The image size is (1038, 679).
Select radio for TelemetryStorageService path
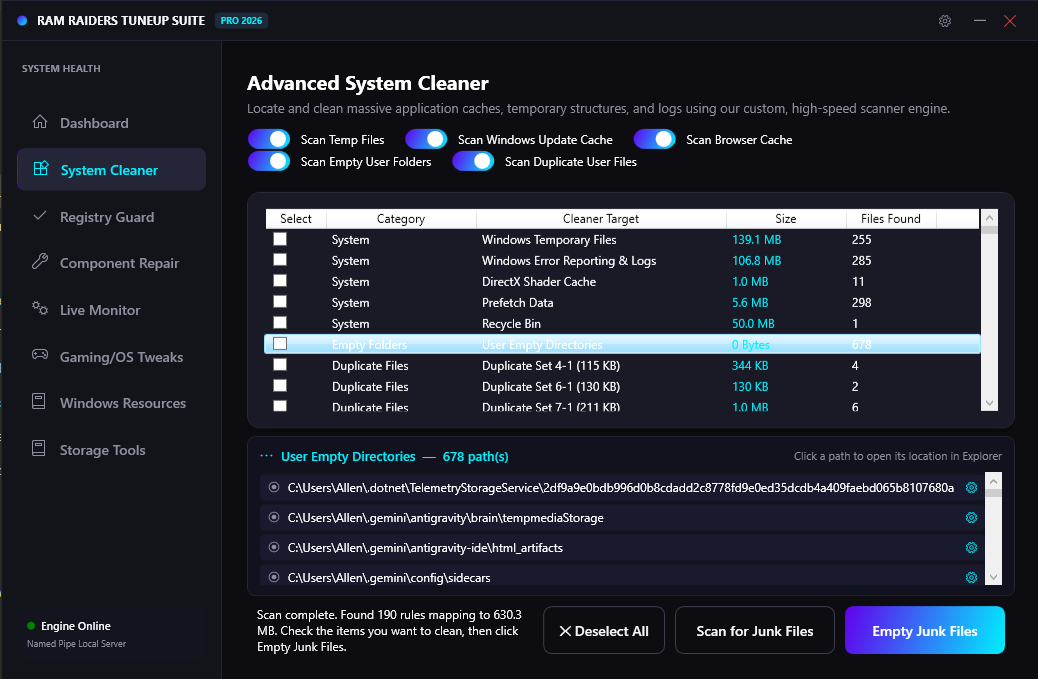tap(274, 487)
